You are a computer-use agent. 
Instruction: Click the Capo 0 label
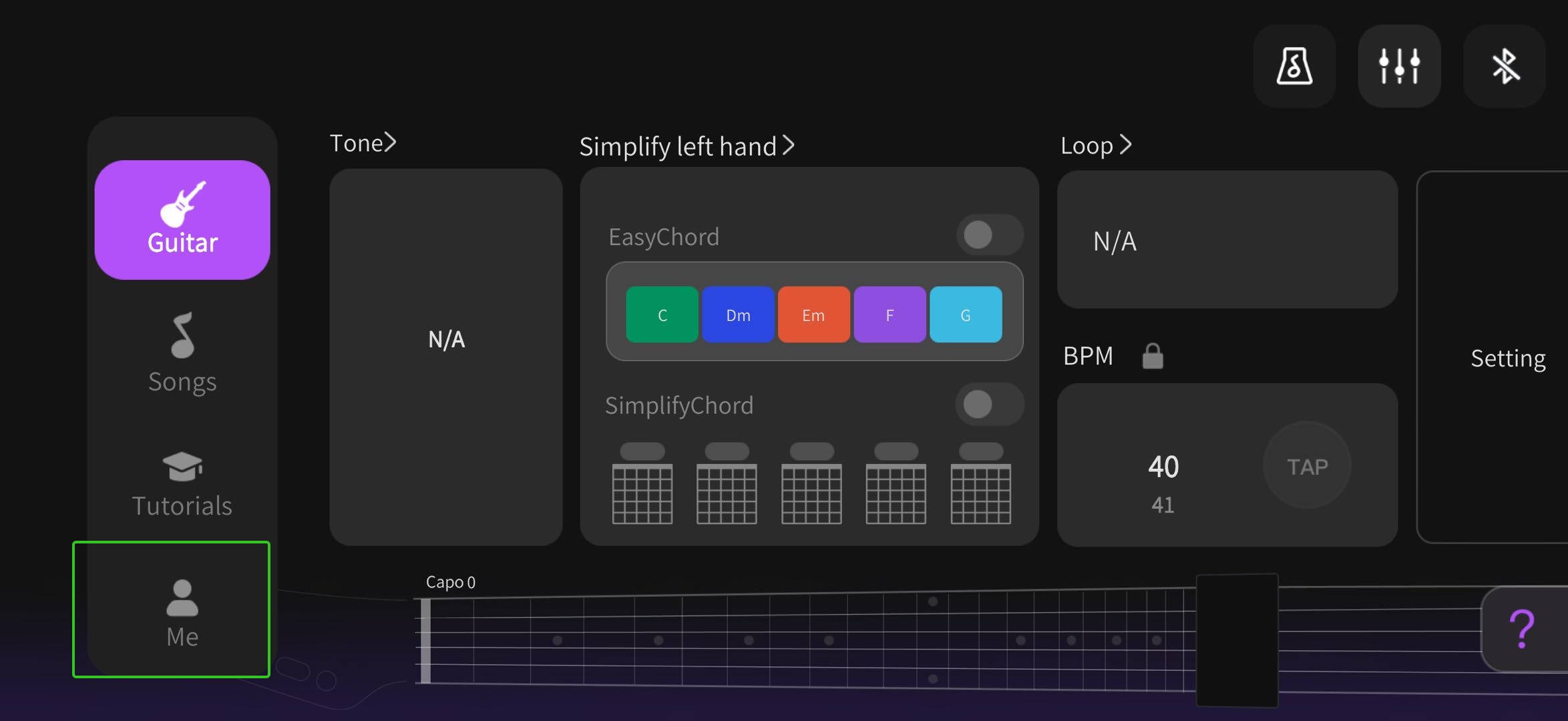click(x=450, y=582)
